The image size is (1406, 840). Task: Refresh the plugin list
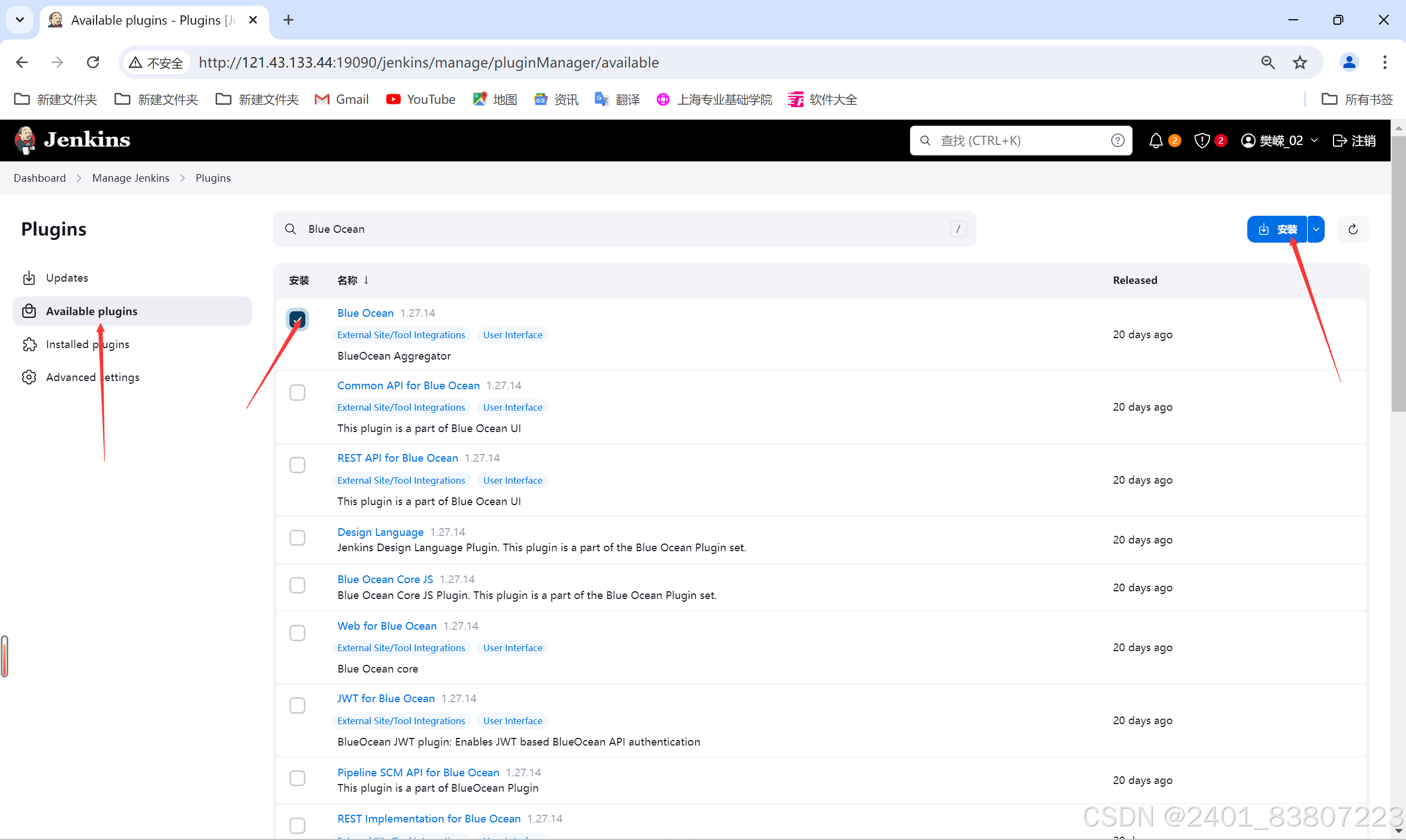coord(1353,229)
